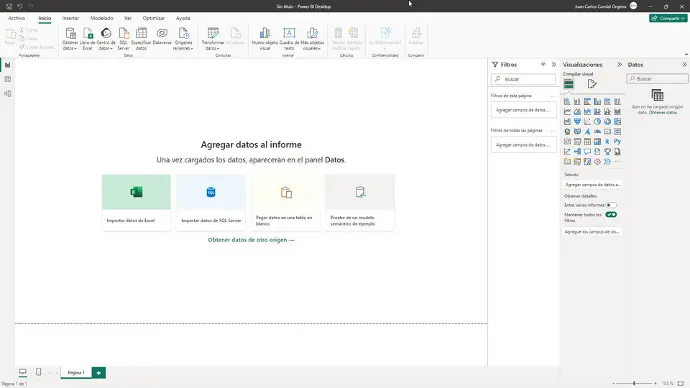Open Orígenes recientes dropdown

(x=184, y=39)
